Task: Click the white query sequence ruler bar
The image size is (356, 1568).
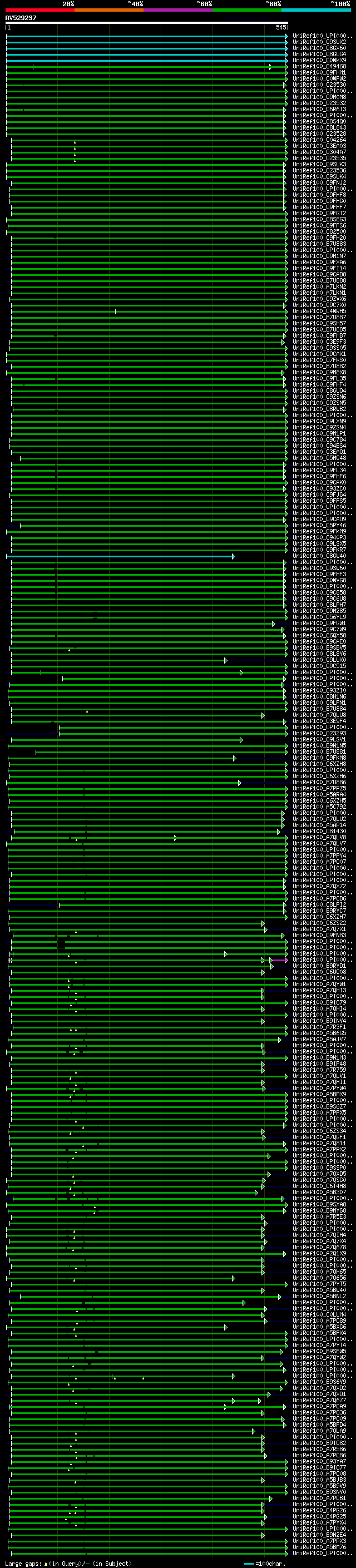Action: (x=147, y=23)
